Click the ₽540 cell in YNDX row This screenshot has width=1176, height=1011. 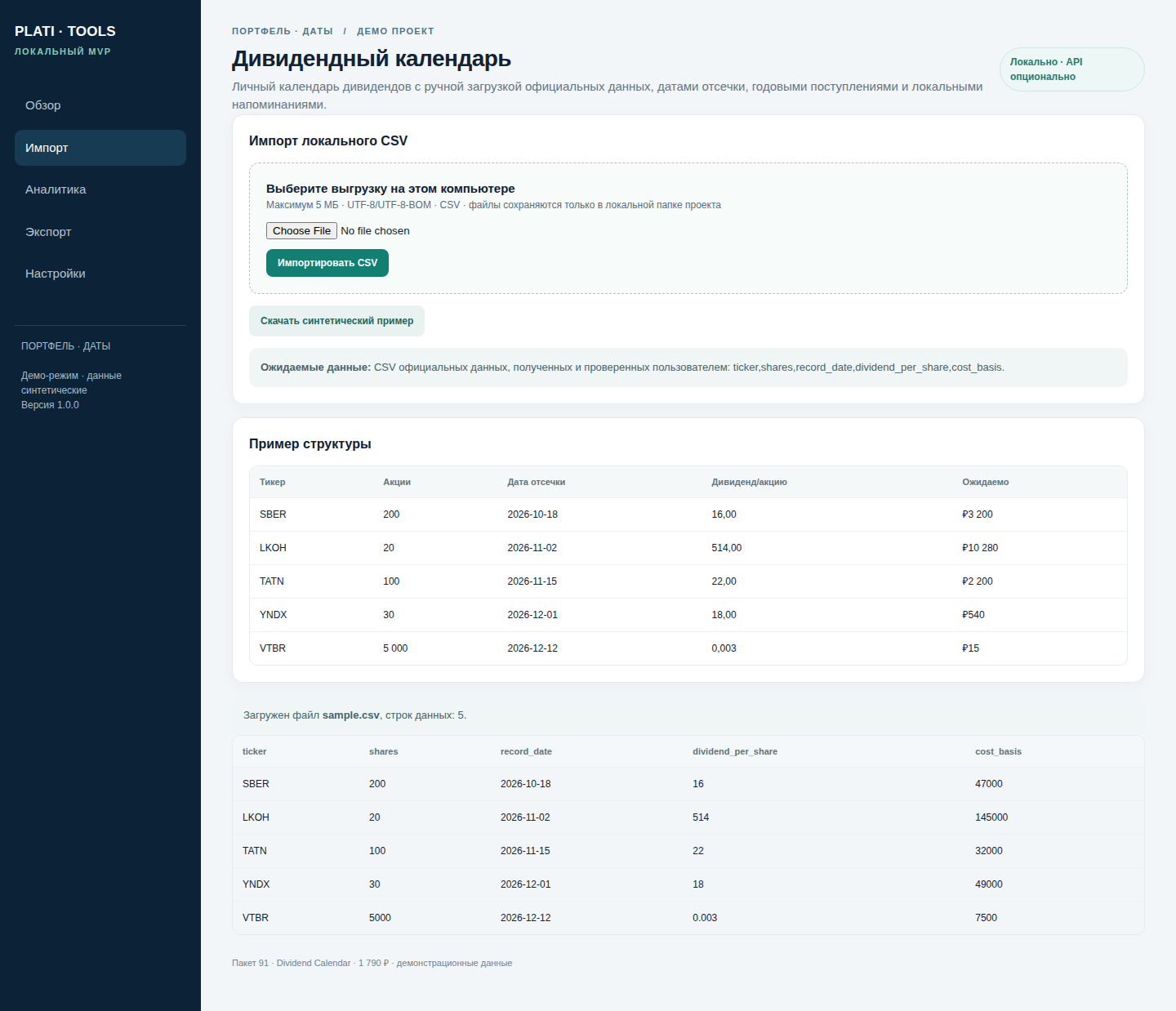click(x=973, y=615)
